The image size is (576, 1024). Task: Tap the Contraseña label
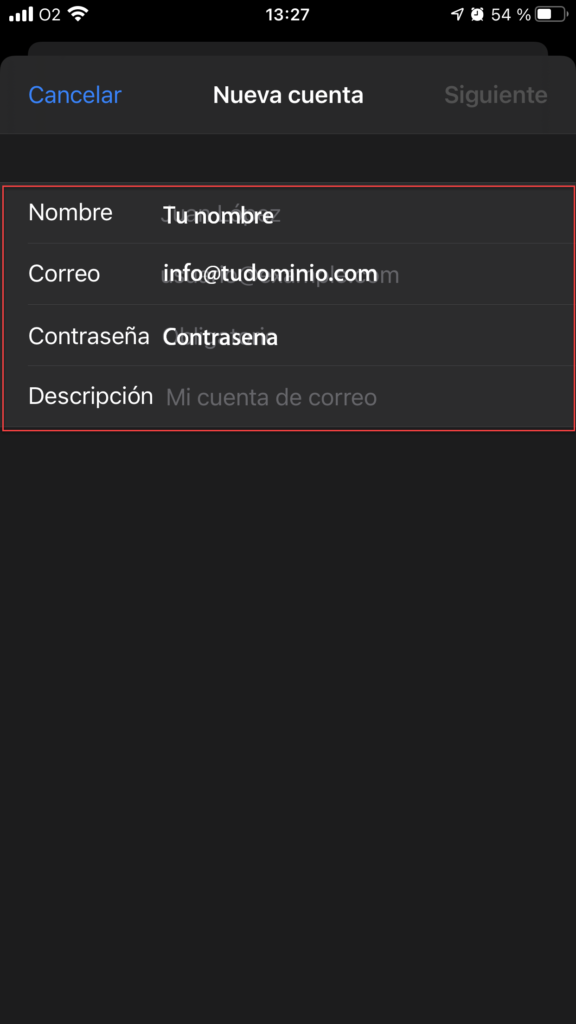click(x=89, y=336)
